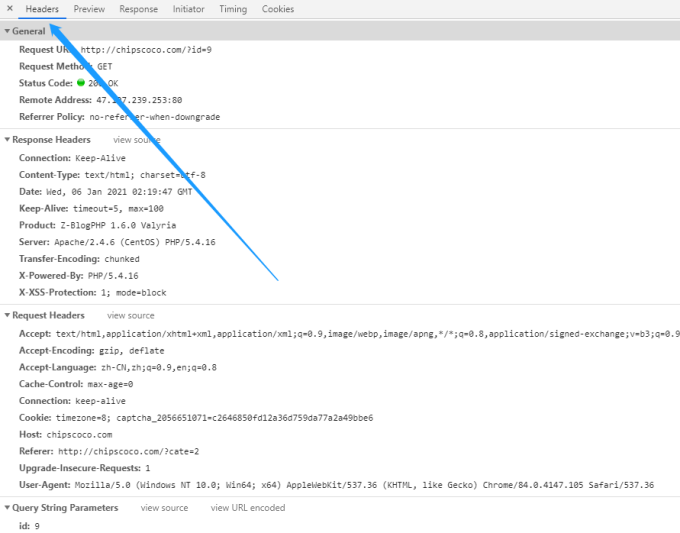Click view source next to Request Headers
680x533 pixels.
(x=131, y=315)
